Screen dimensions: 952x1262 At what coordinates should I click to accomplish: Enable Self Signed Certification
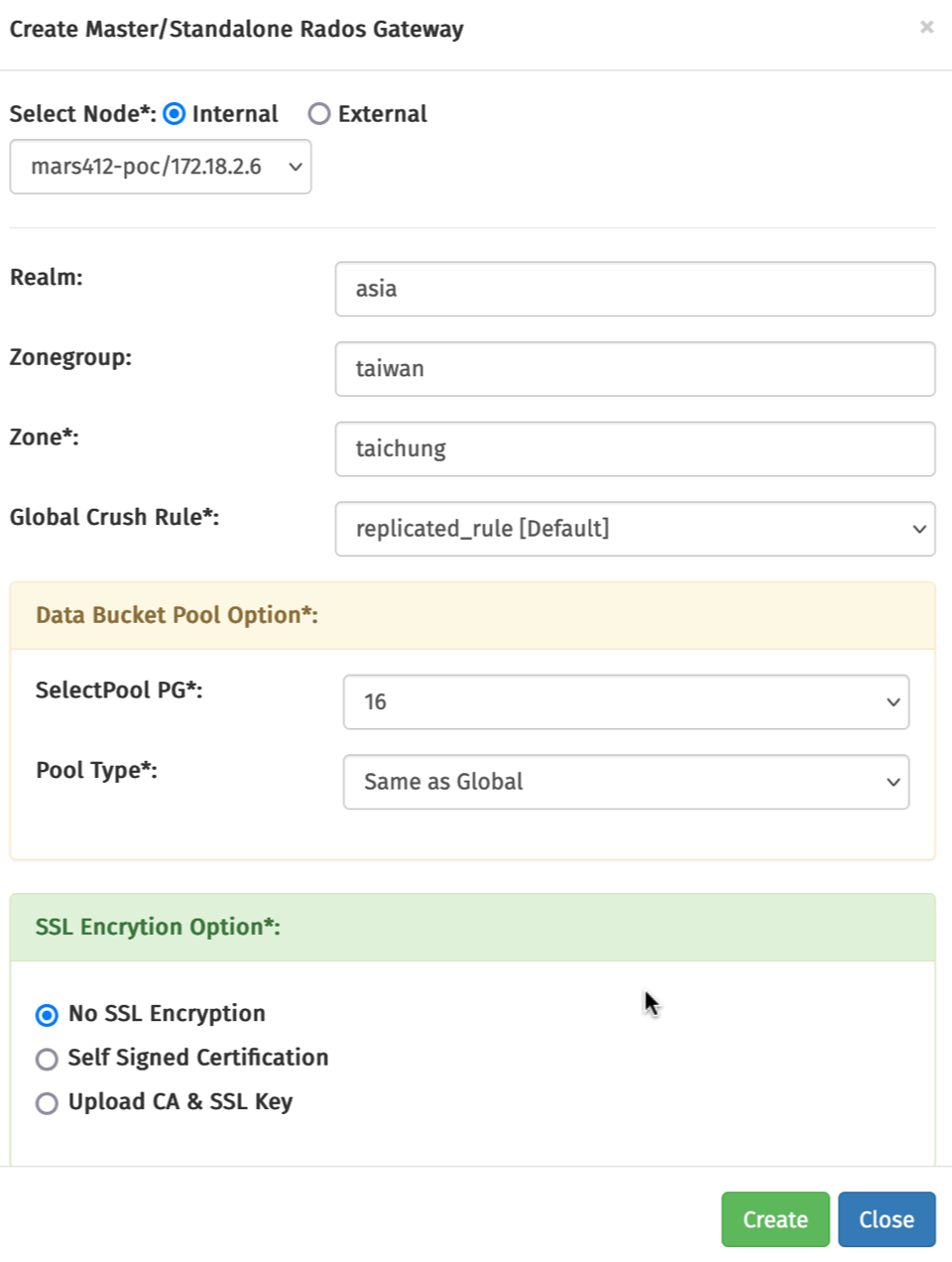(47, 1060)
